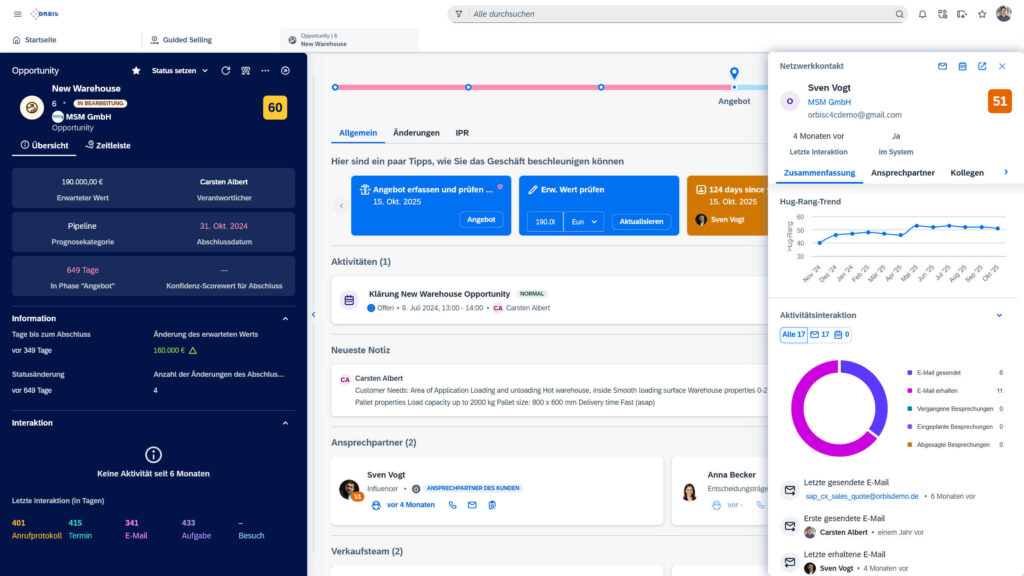Click the external-link icon in Netzwerkkontakt header
This screenshot has height=576, width=1024.
coord(982,66)
